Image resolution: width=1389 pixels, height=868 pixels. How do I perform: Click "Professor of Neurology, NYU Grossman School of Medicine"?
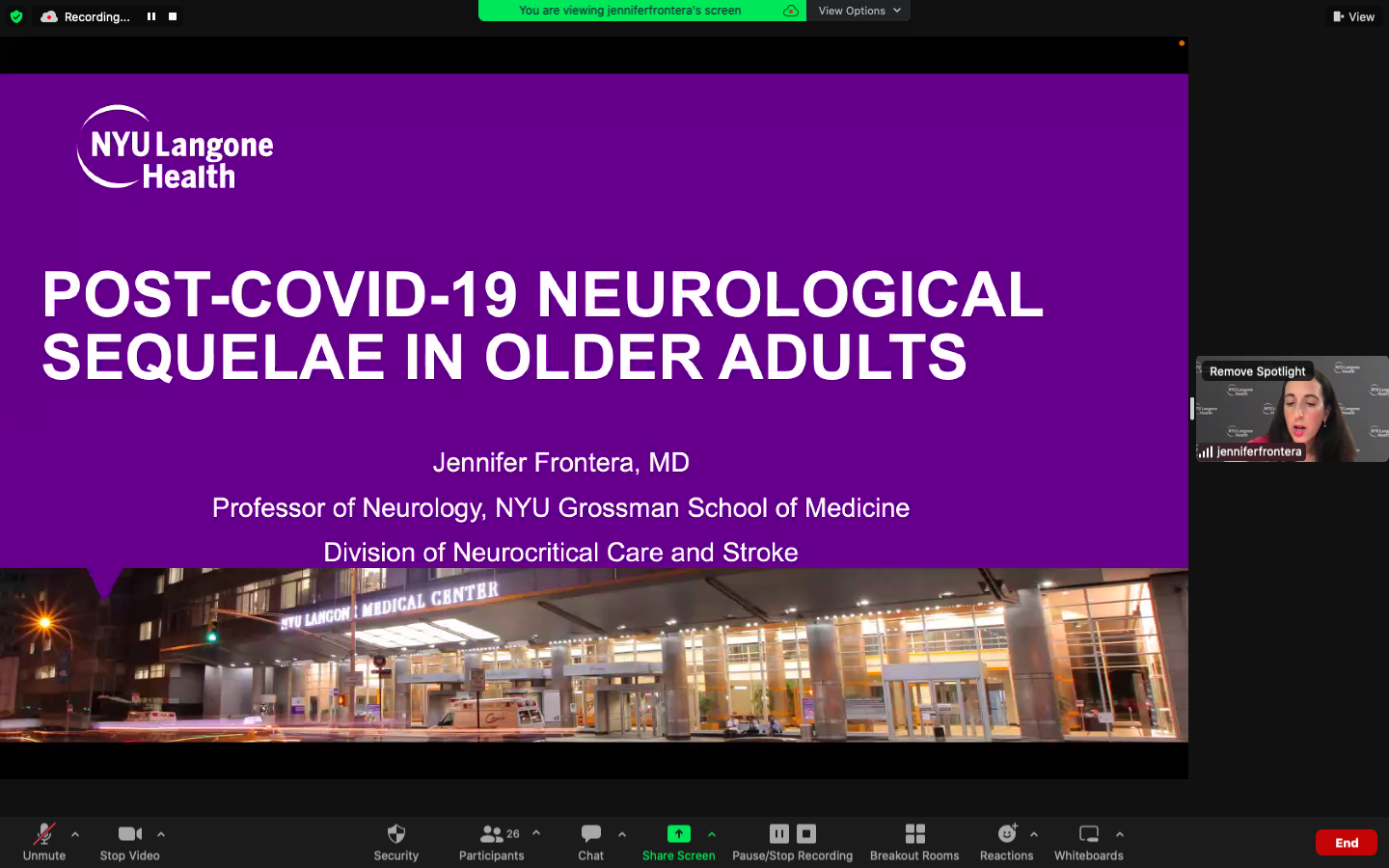pyautogui.click(x=560, y=507)
